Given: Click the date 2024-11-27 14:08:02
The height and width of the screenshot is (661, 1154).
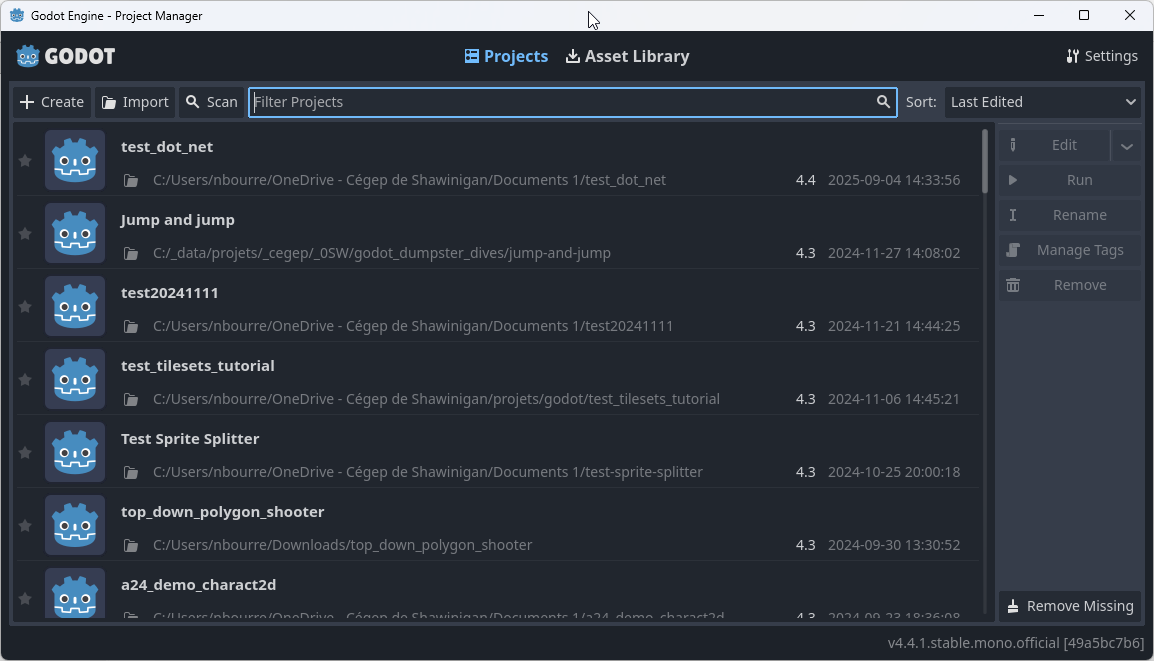Looking at the screenshot, I should pos(893,253).
